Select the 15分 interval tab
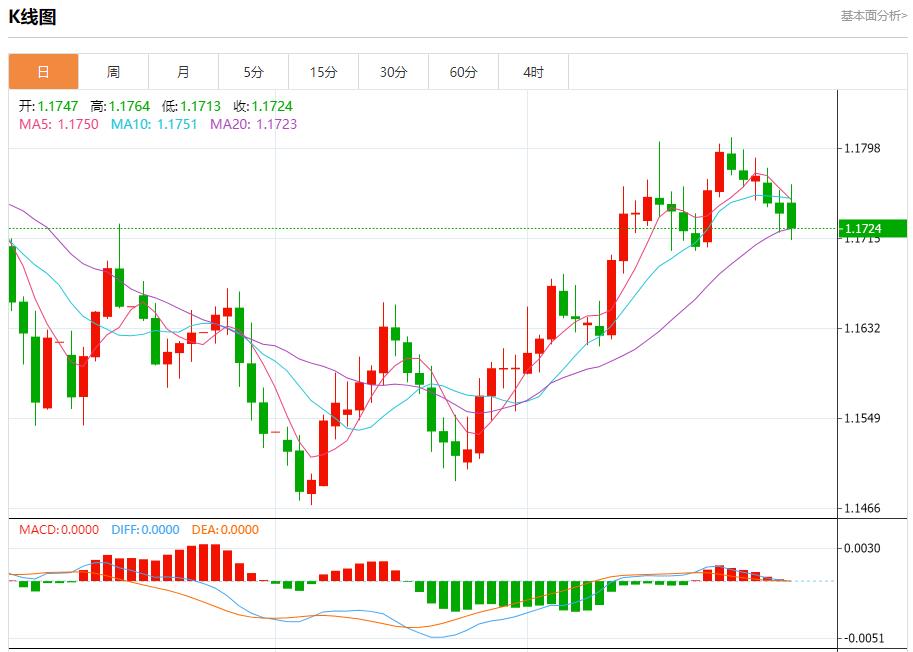Viewport: 913px width, 652px height. pyautogui.click(x=323, y=72)
